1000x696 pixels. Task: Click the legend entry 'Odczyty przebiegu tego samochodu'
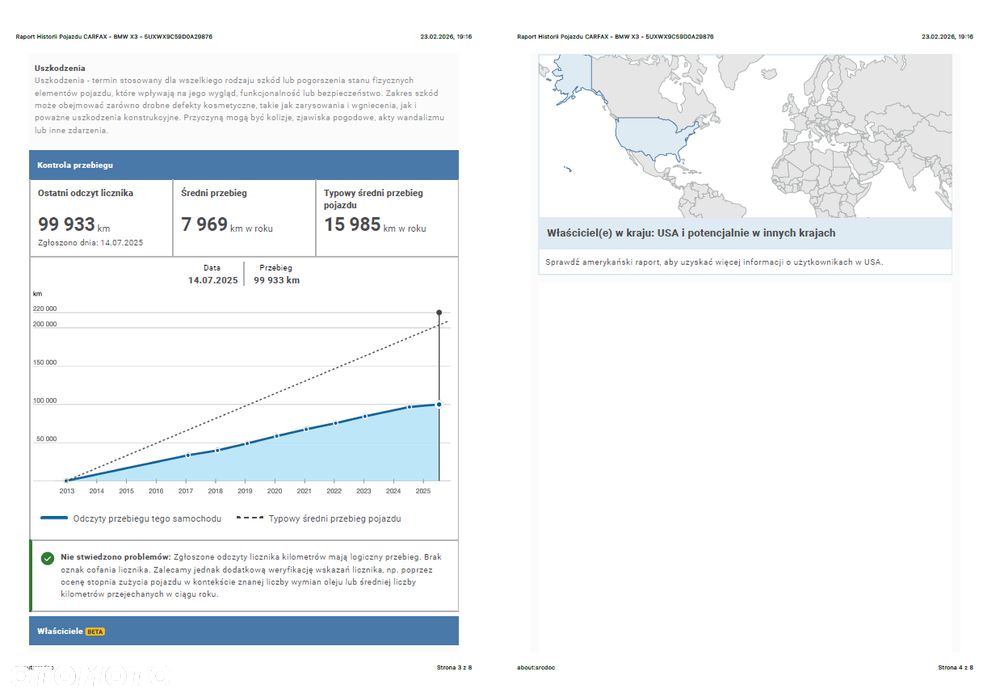pos(131,519)
